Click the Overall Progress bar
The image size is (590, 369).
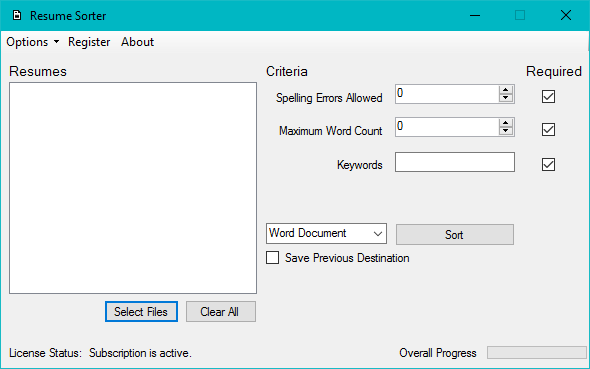click(x=537, y=353)
